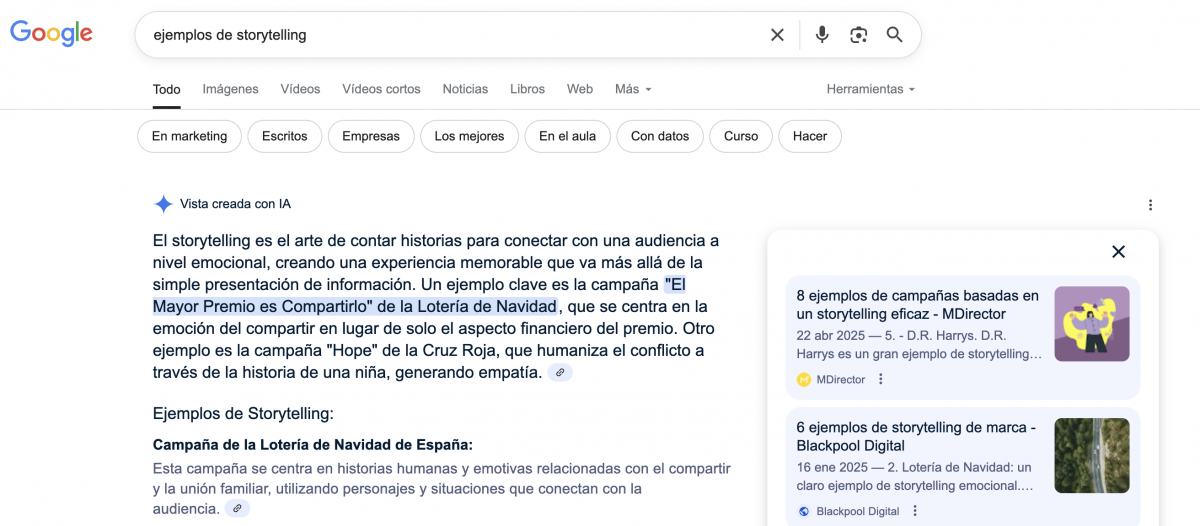This screenshot has height=526, width=1200.
Task: Click 'Campaña de la Lotería de Navidad de España:' heading
Action: click(x=313, y=445)
